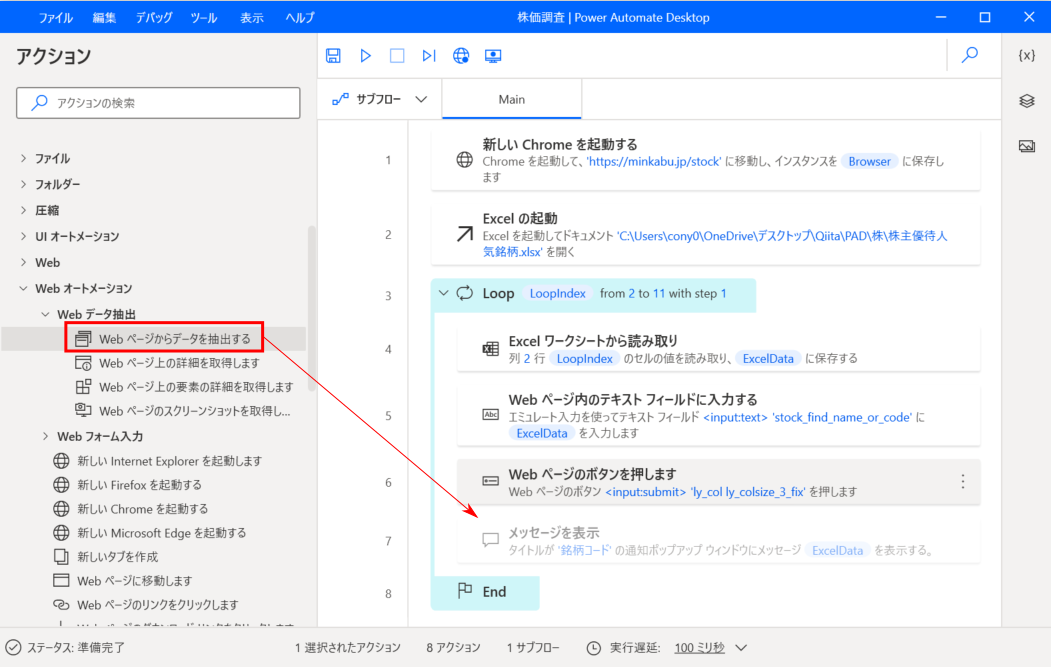1051x667 pixels.
Task: Click the stock_find_name_or_code element link
Action: 842,418
